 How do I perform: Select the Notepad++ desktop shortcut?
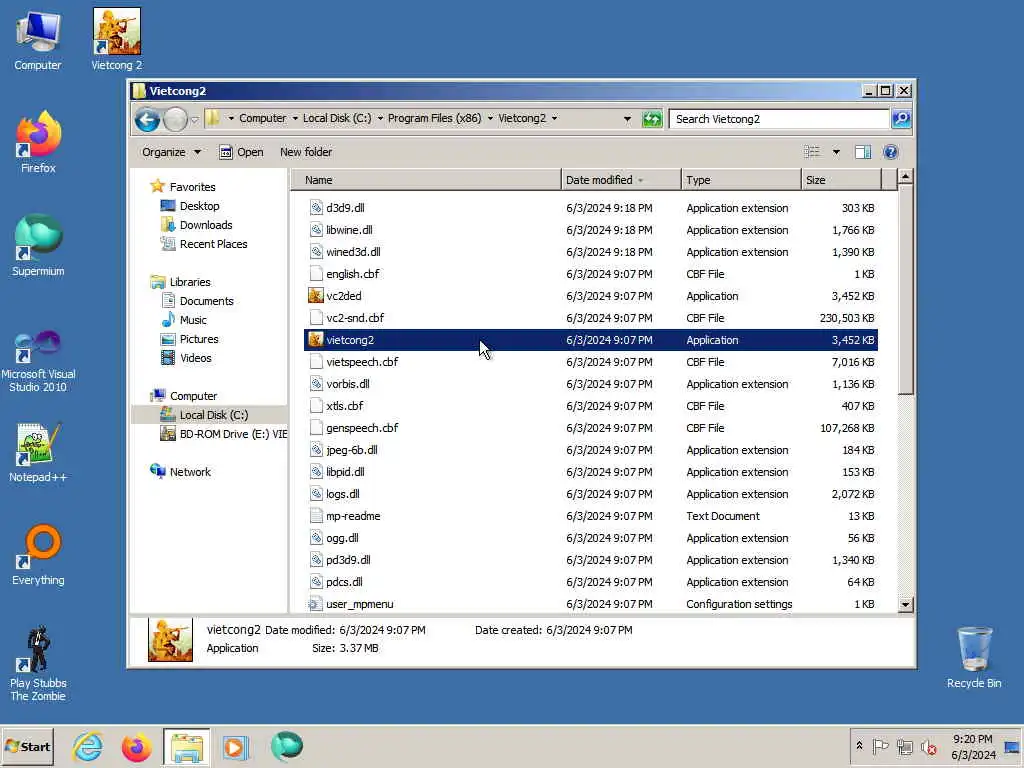[38, 452]
